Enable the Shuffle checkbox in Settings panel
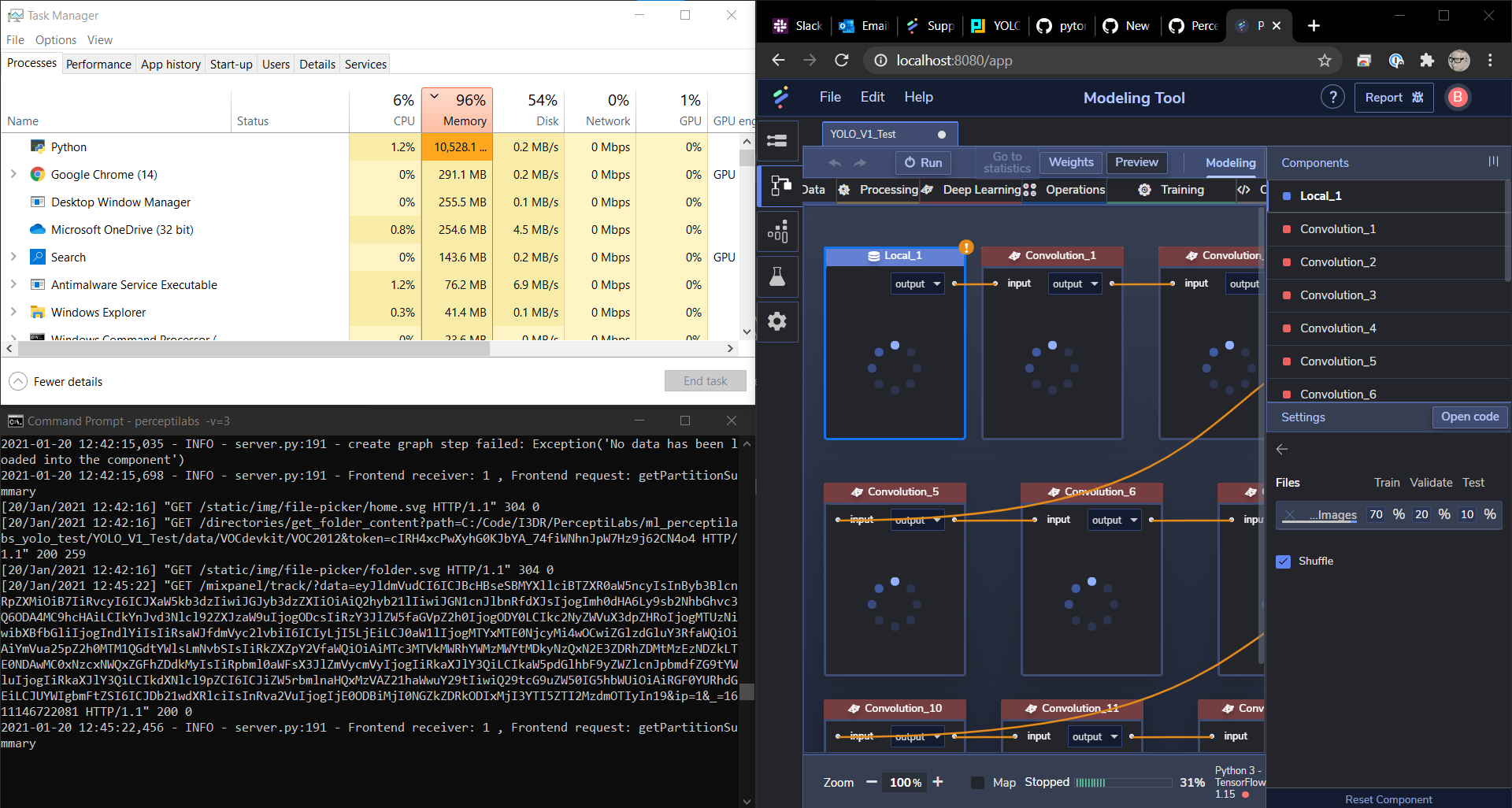This screenshot has width=1512, height=808. point(1284,561)
